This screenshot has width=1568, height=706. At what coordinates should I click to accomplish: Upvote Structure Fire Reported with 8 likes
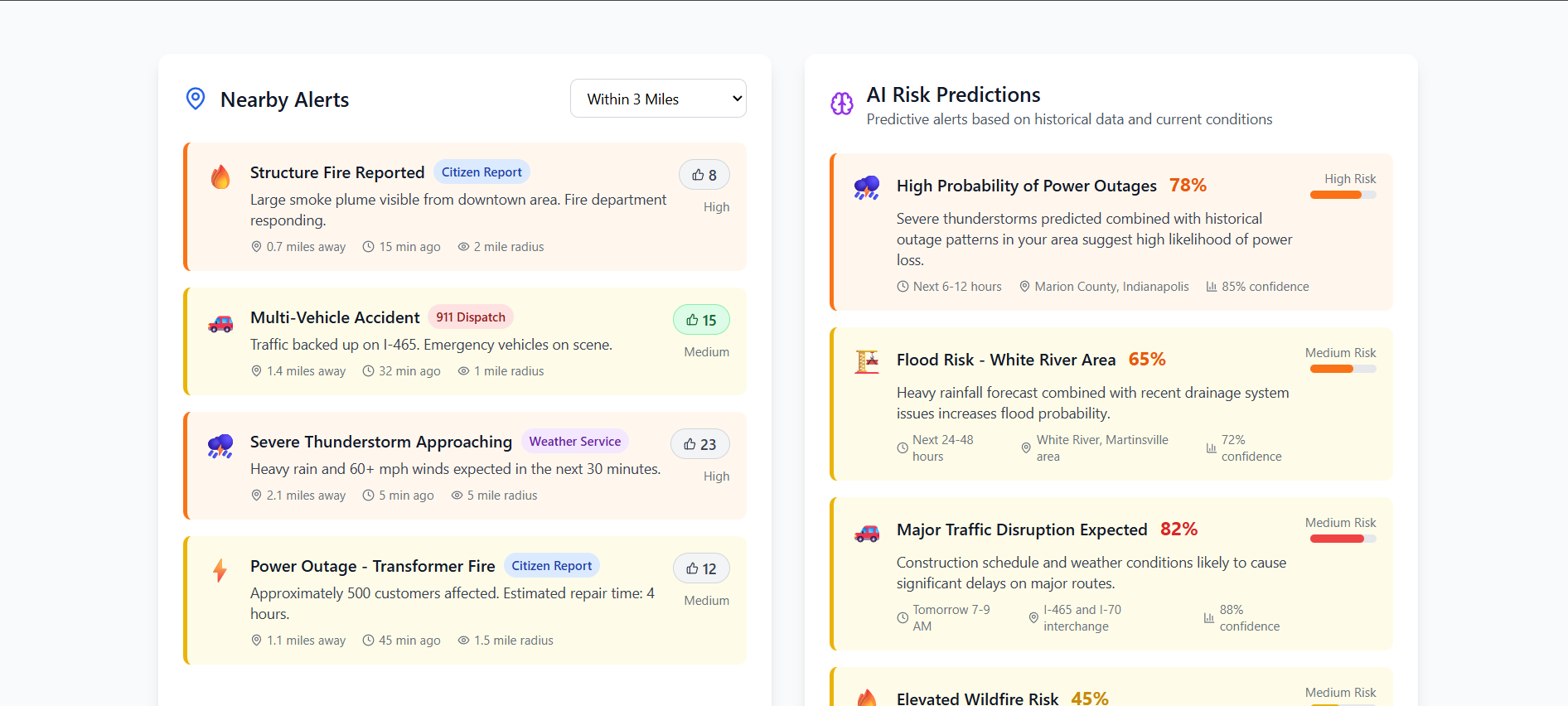click(x=704, y=175)
